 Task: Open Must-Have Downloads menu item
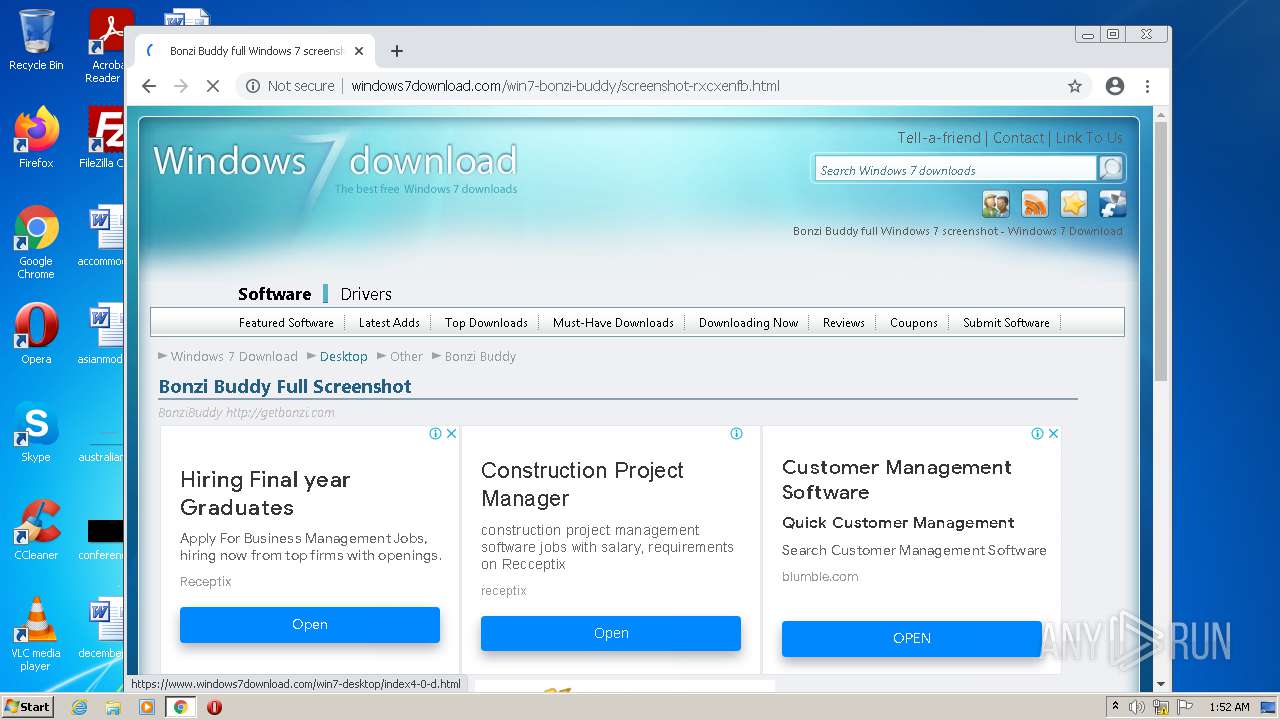613,323
